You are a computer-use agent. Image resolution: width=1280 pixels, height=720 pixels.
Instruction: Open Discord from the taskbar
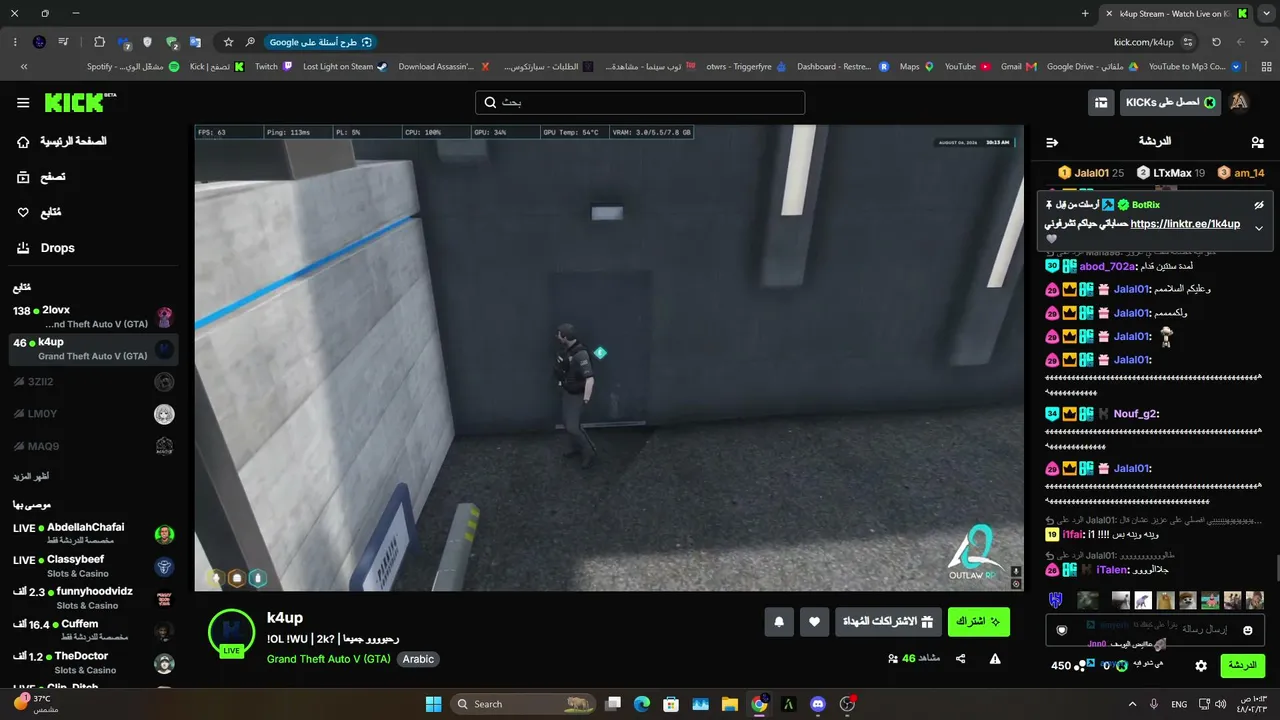818,704
